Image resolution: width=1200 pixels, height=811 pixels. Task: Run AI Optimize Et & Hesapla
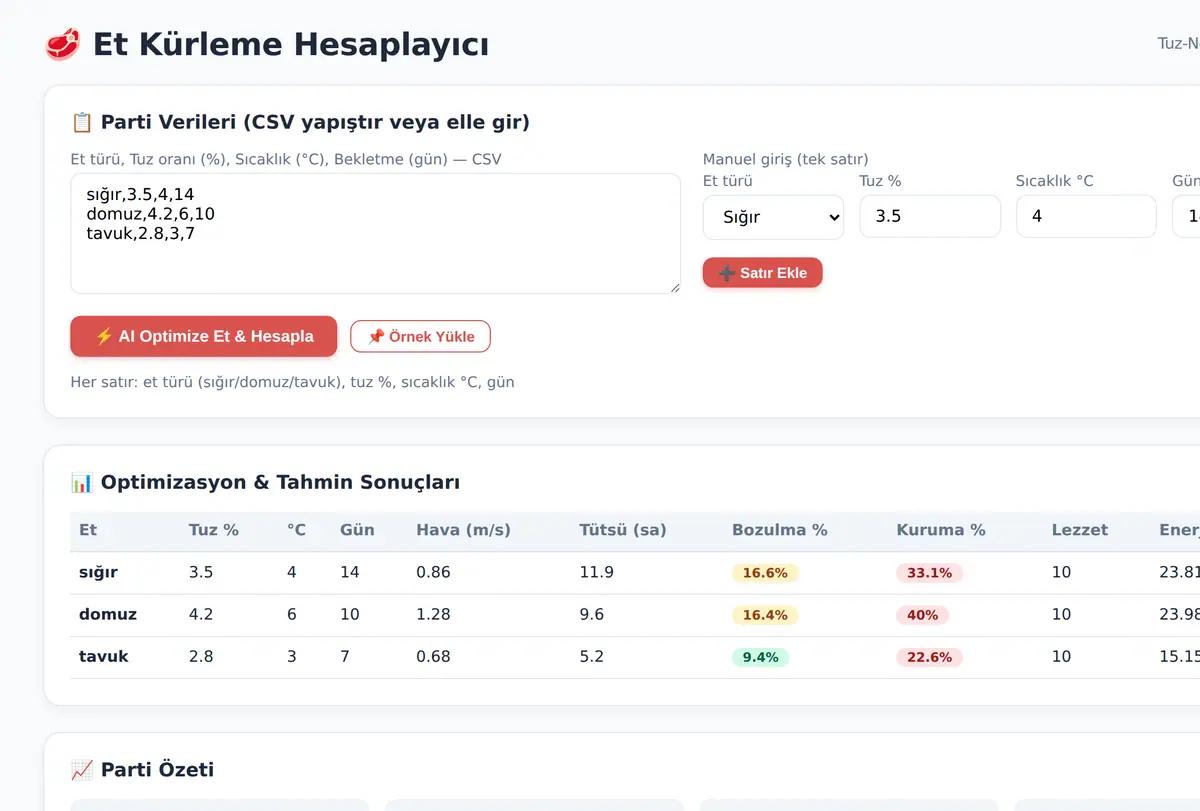pyautogui.click(x=204, y=336)
